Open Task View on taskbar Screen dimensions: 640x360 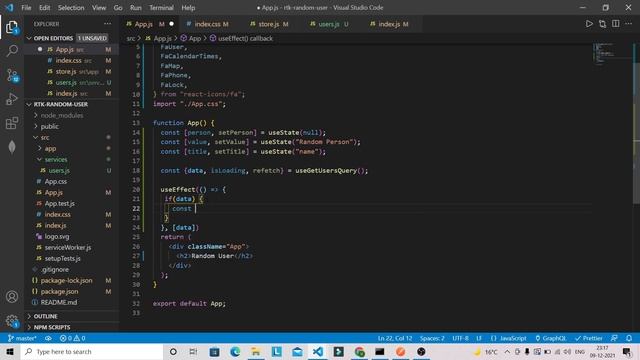(193, 352)
